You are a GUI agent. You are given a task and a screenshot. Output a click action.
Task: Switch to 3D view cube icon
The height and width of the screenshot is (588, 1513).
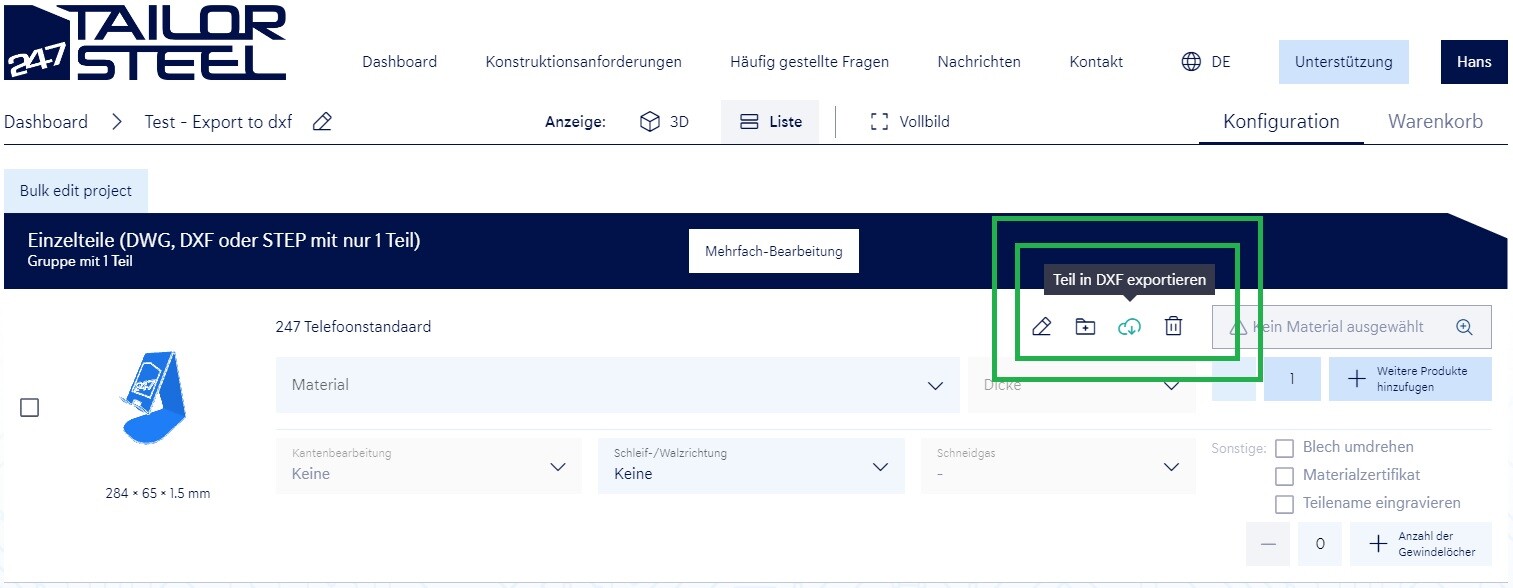tap(650, 122)
